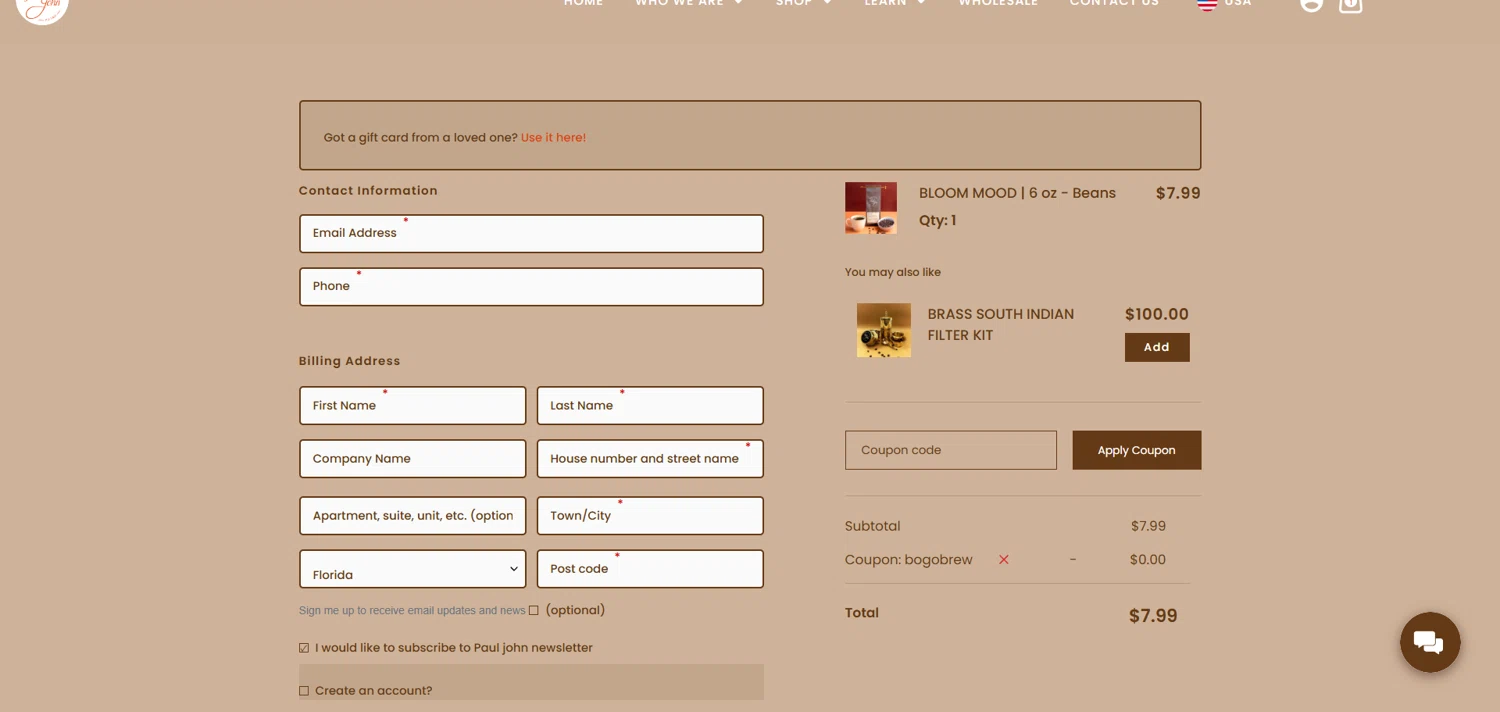
Task: Focus the Coupon code field
Action: coord(951,450)
